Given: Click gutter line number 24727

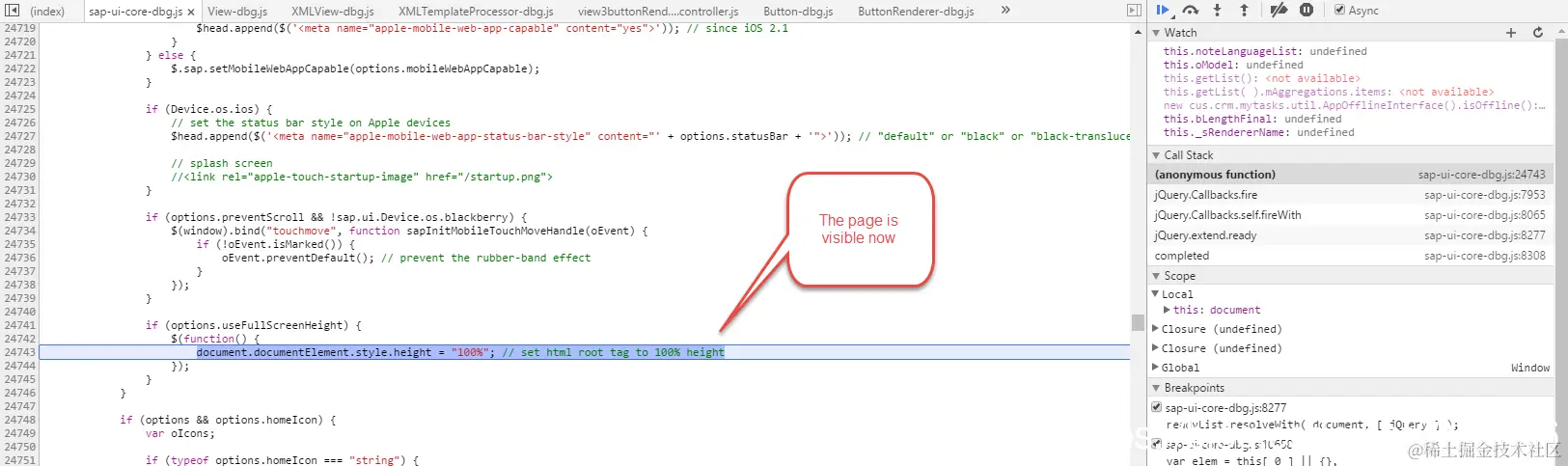Looking at the screenshot, I should tap(19, 136).
